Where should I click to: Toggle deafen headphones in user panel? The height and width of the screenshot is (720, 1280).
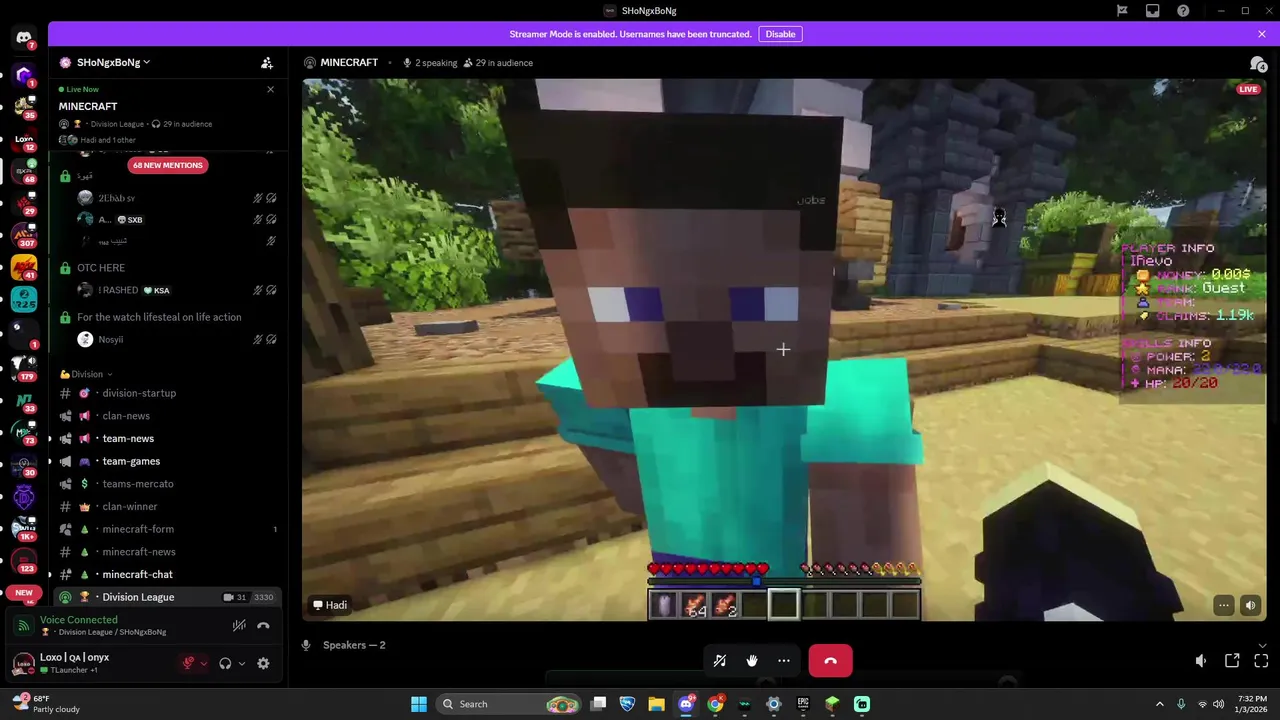point(225,664)
